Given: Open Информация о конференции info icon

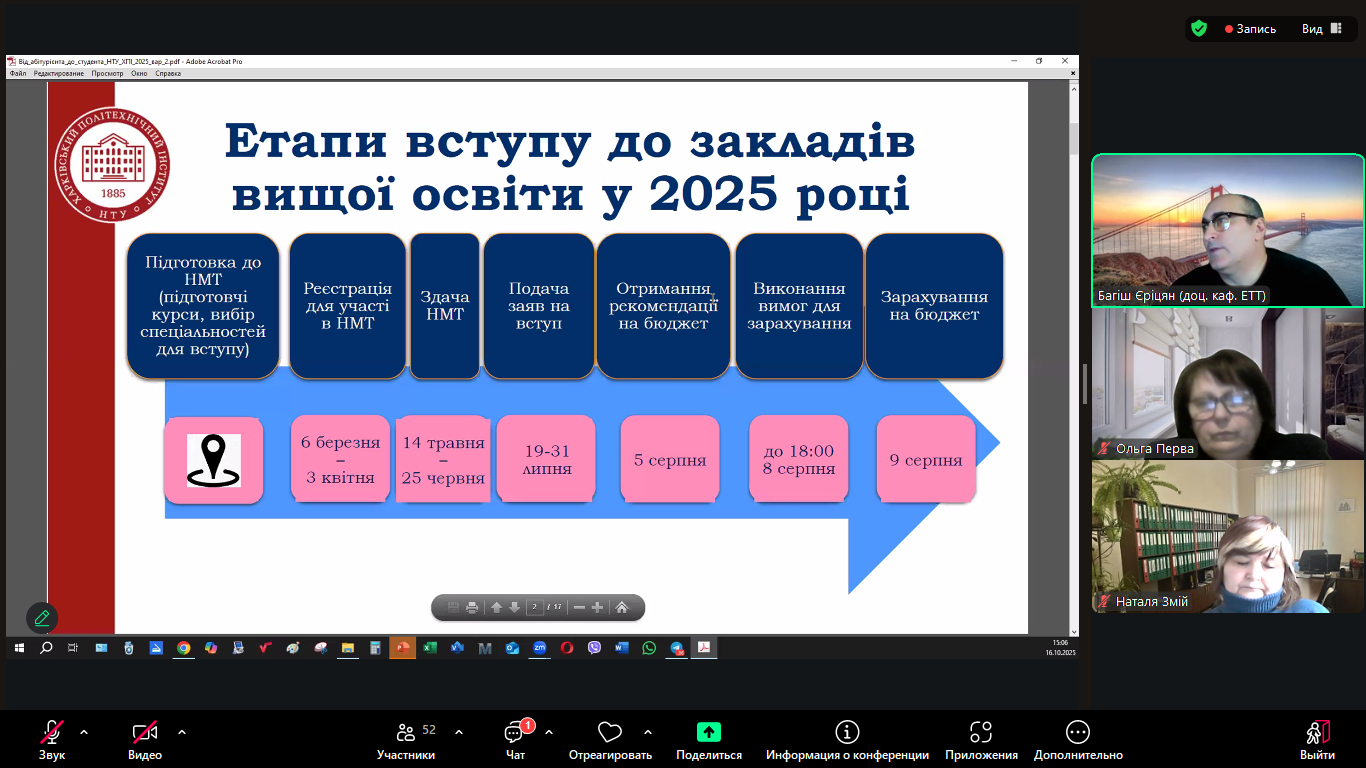Looking at the screenshot, I should pos(847,740).
